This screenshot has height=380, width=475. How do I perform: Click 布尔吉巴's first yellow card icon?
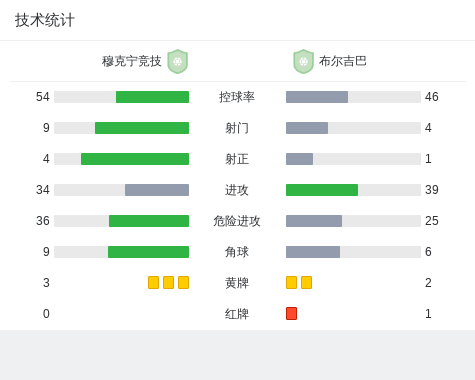pyautogui.click(x=291, y=282)
